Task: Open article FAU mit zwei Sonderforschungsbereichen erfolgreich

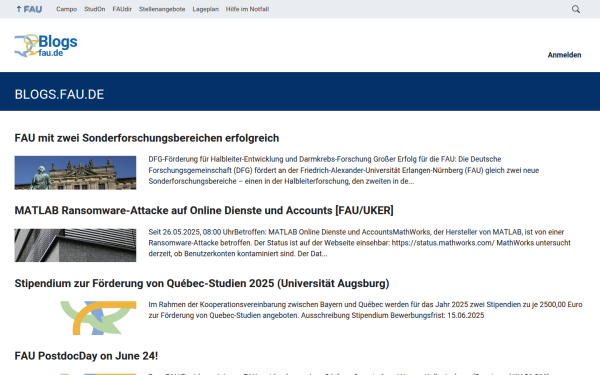Action: point(147,138)
